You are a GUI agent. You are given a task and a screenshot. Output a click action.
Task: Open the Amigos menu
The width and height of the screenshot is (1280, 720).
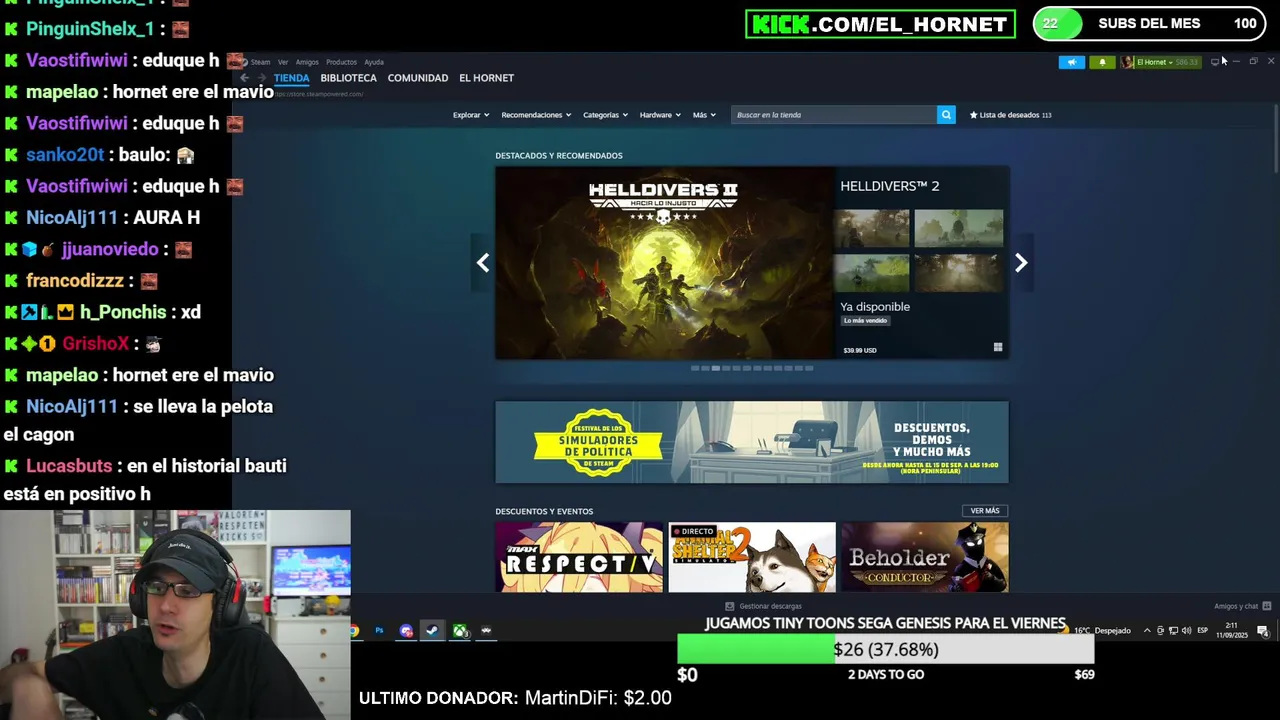[x=307, y=62]
